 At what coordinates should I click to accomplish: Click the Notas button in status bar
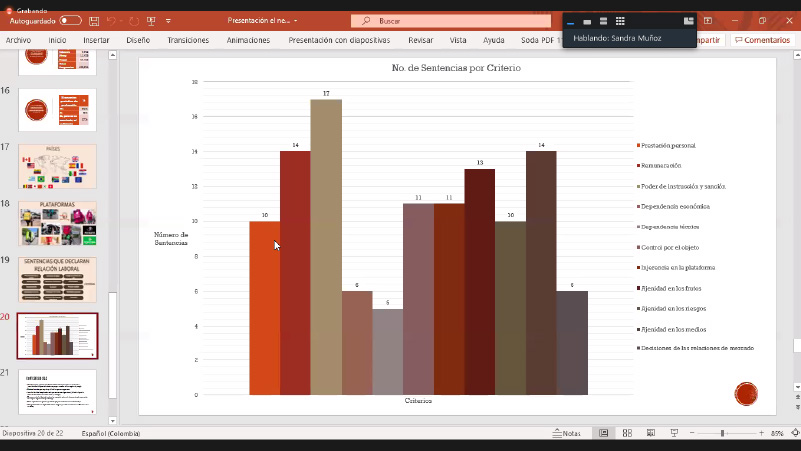click(567, 433)
